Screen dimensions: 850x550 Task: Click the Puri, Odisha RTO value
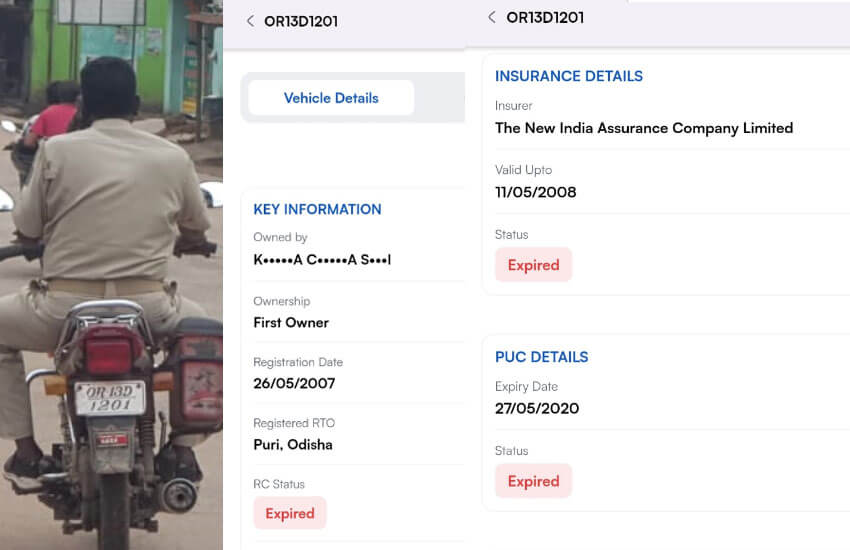293,444
